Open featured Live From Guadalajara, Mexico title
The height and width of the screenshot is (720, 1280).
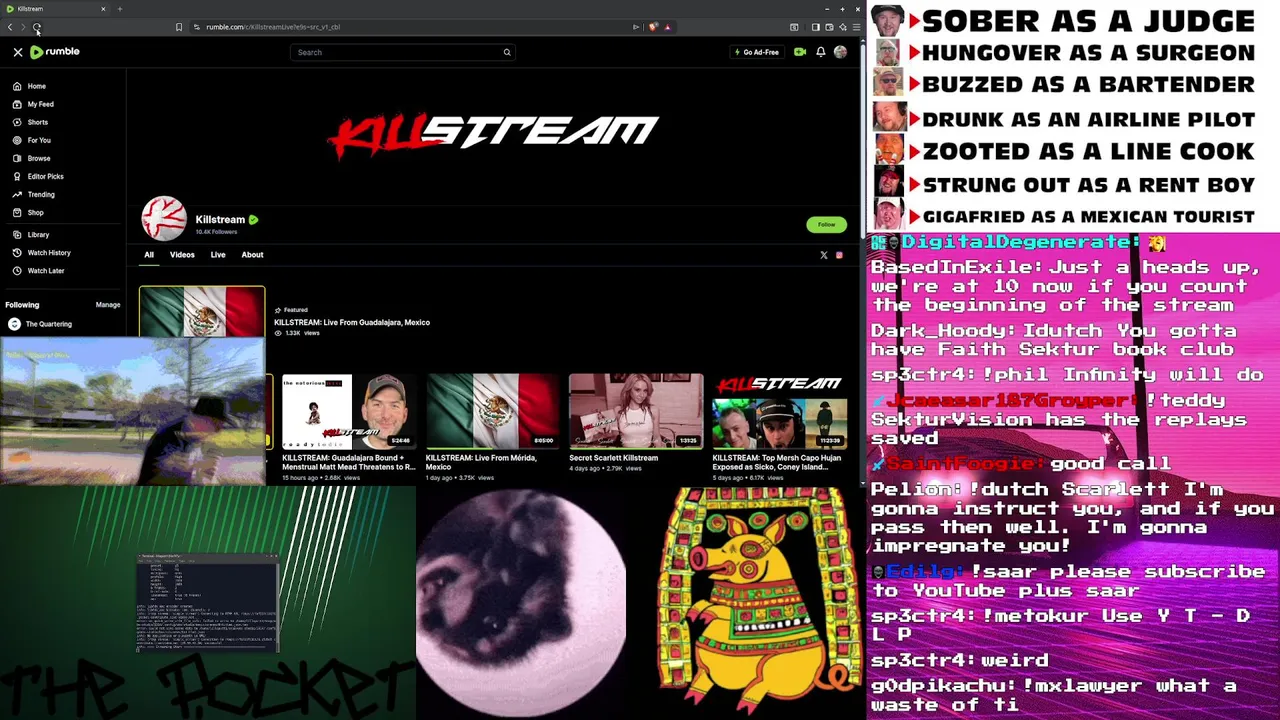point(352,322)
